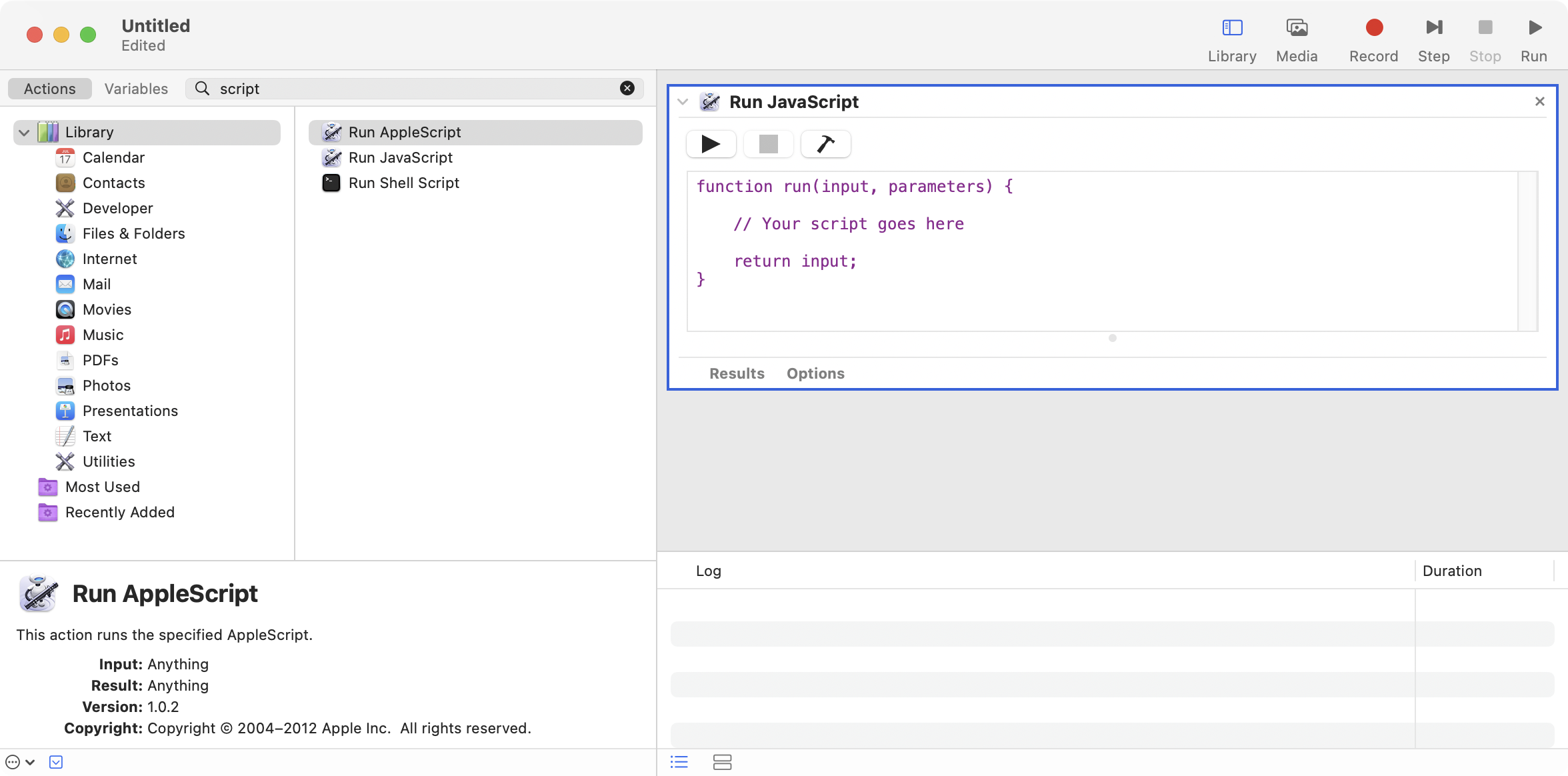The height and width of the screenshot is (776, 1568).
Task: Start recording with Record button
Action: pyautogui.click(x=1373, y=39)
